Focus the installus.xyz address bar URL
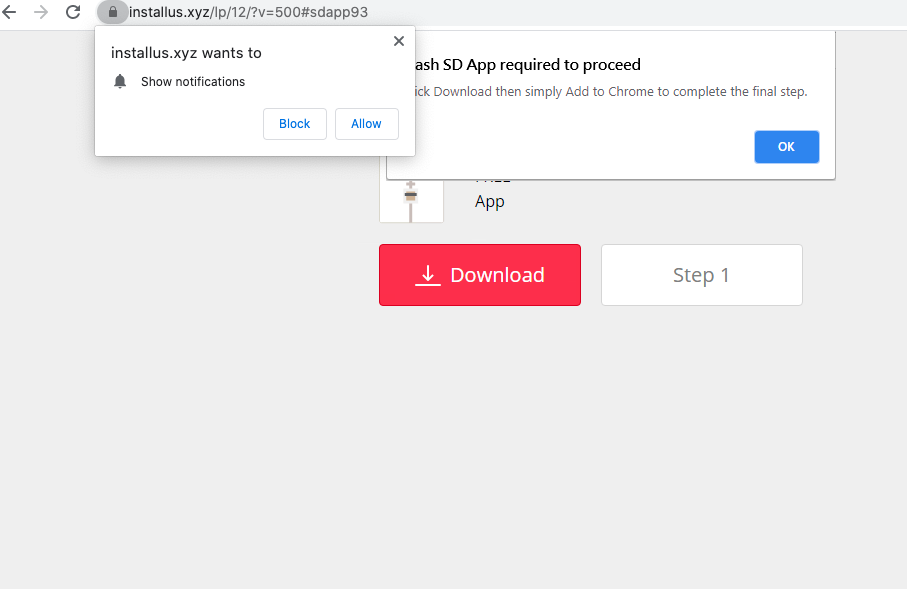907x589 pixels. [x=248, y=12]
